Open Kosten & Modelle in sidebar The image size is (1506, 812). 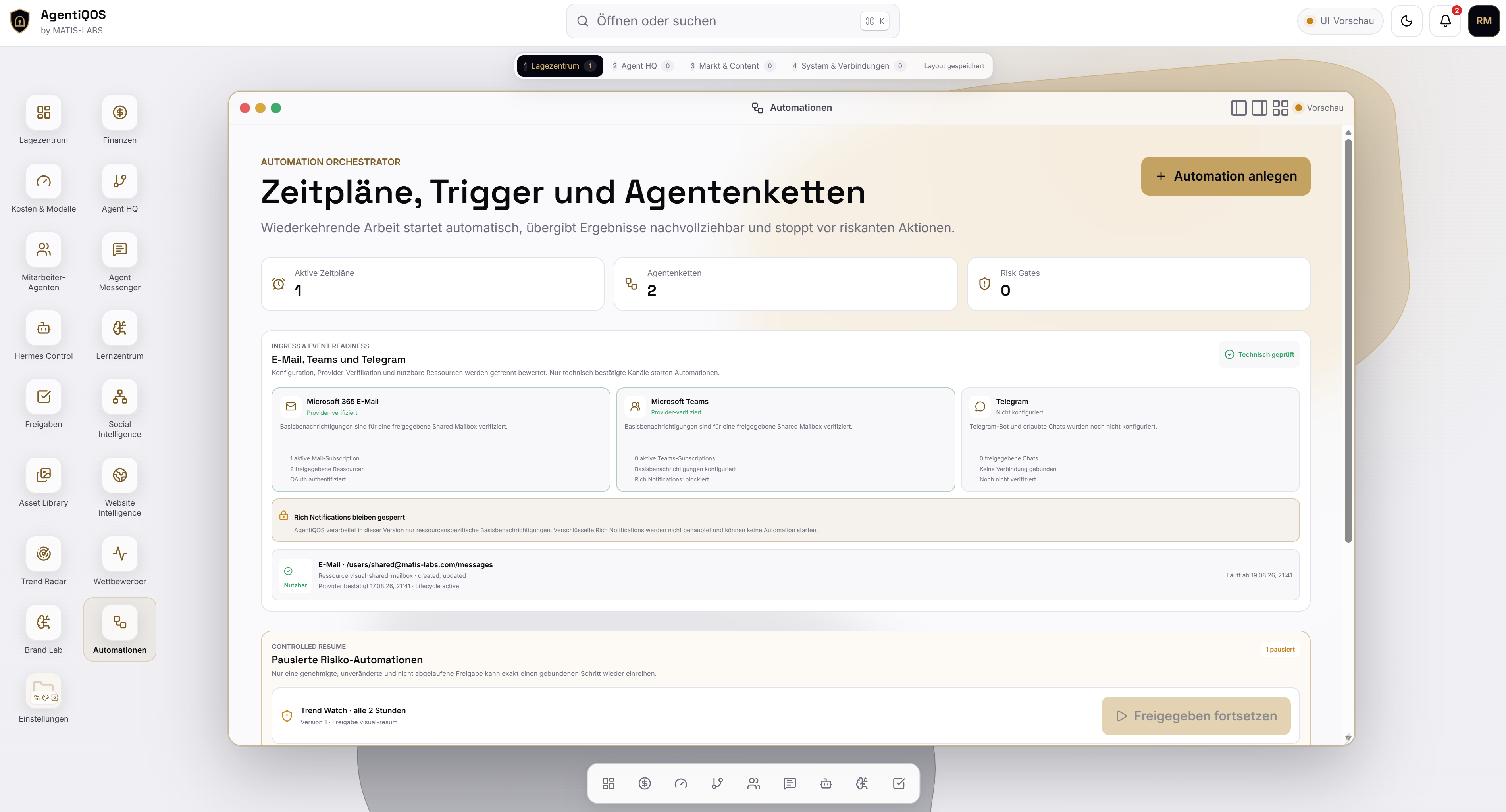click(43, 181)
